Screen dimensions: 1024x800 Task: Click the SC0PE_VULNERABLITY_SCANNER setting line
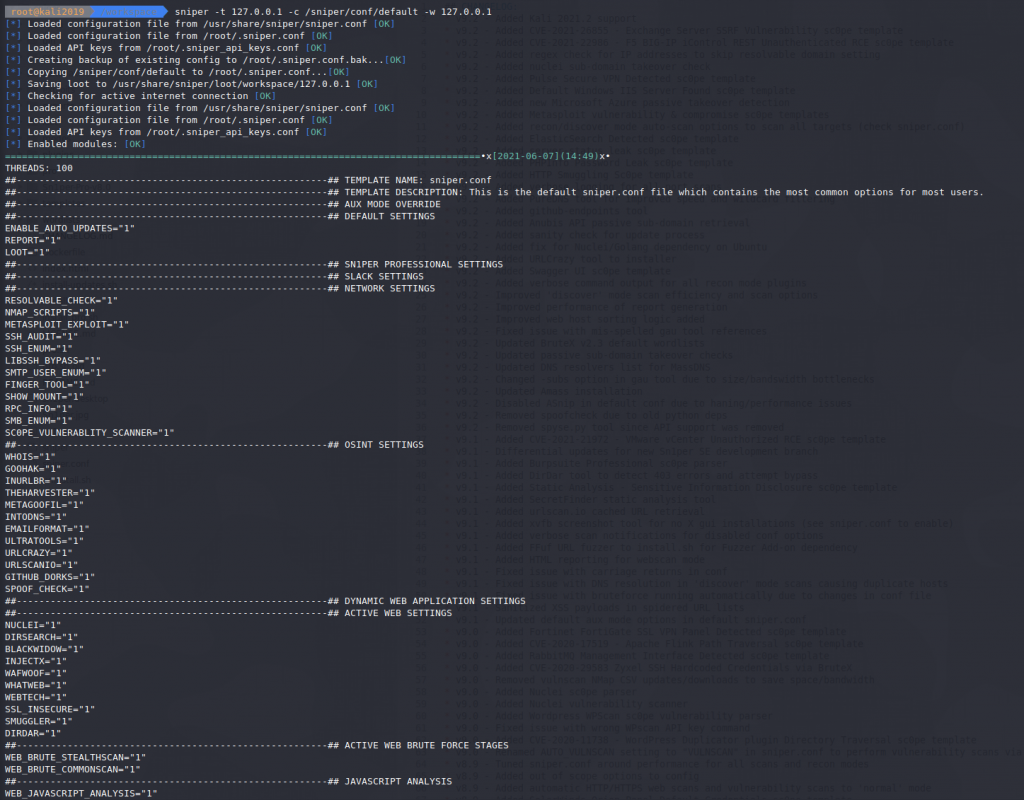point(89,432)
